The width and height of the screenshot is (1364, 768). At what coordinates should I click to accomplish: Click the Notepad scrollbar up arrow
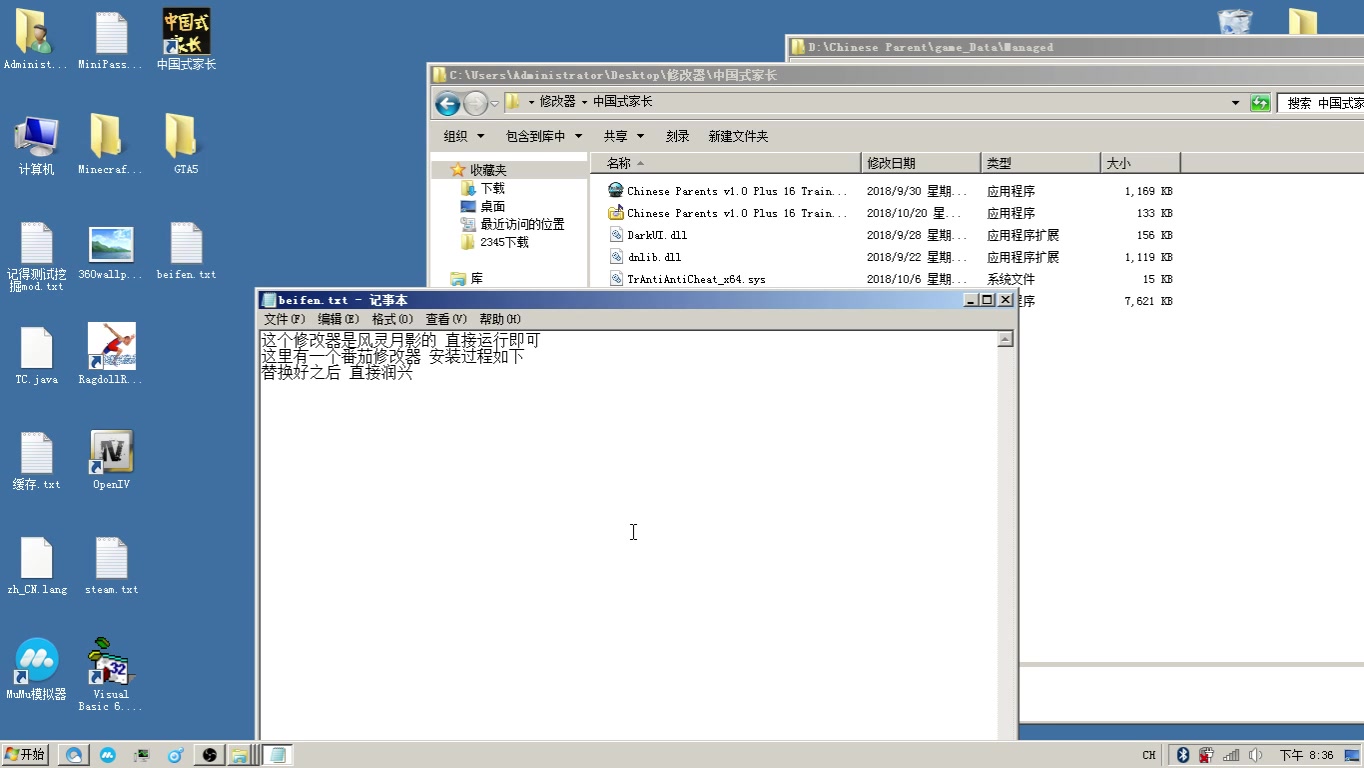(1005, 339)
